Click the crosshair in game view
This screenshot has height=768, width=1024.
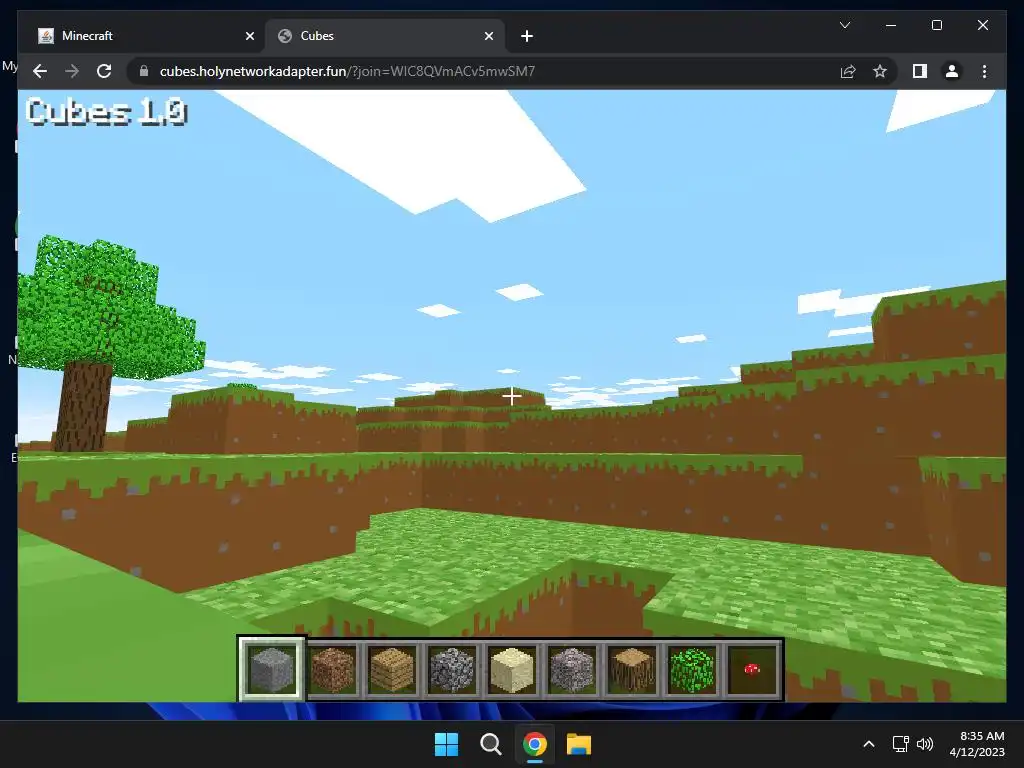pos(511,396)
